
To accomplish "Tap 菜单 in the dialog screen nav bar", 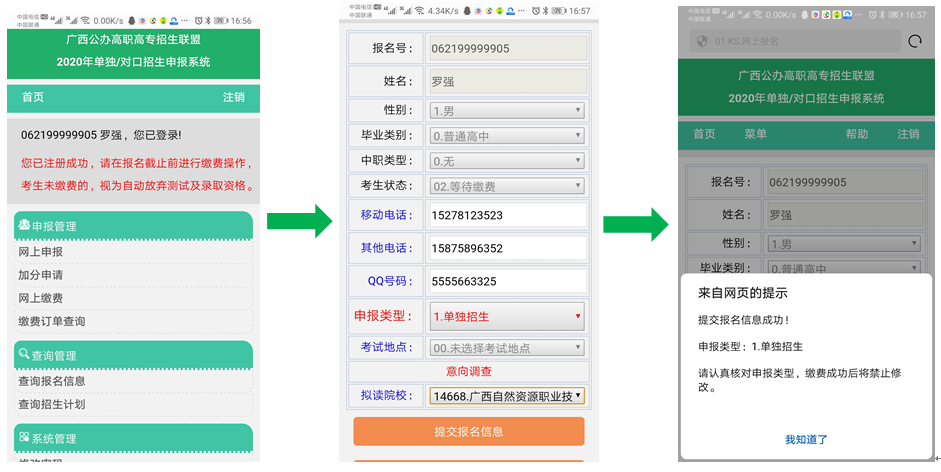I will point(756,134).
